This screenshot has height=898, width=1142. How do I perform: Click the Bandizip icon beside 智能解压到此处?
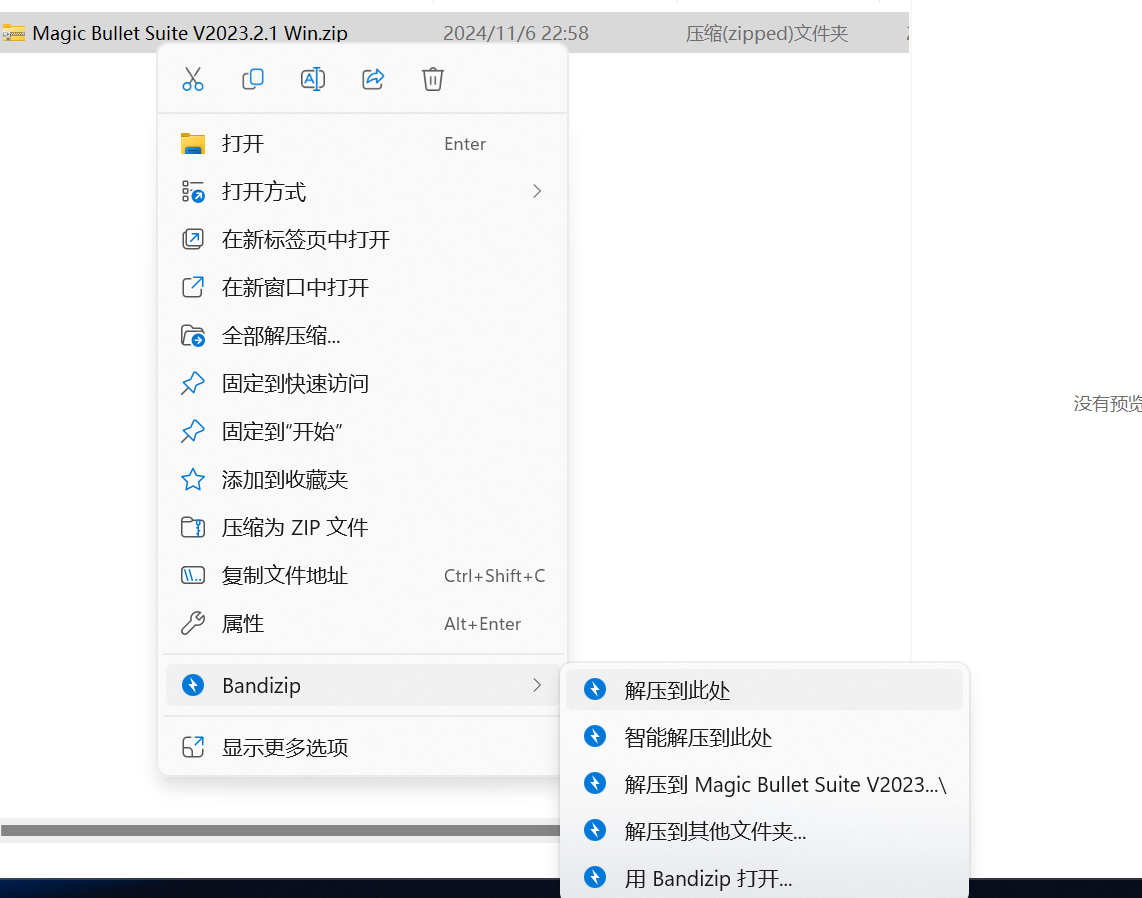(595, 736)
